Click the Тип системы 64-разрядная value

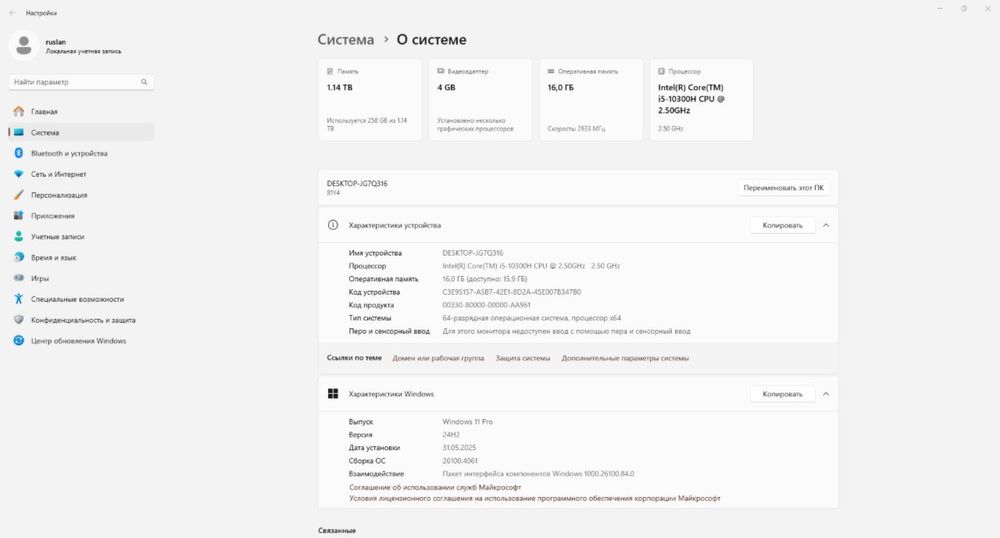point(531,317)
